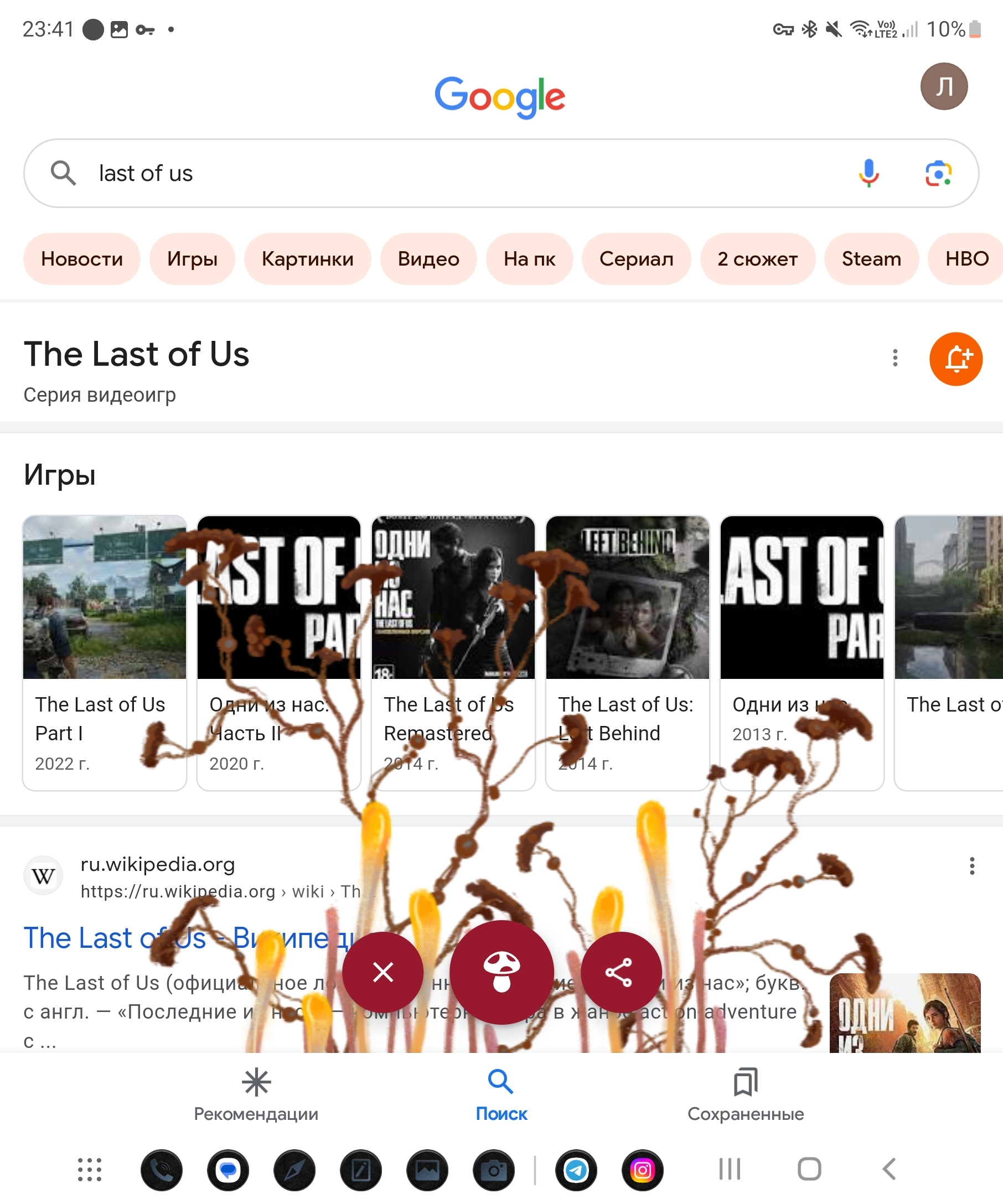Select the Новости filter chip
Image resolution: width=1003 pixels, height=1204 pixels.
coord(82,258)
